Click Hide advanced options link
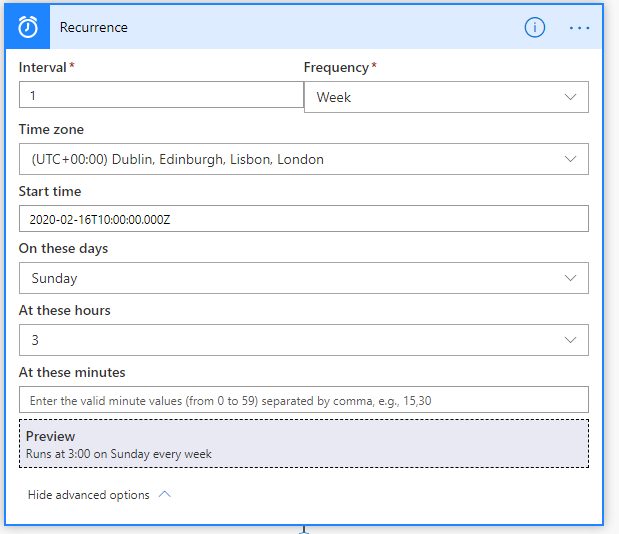 tap(88, 495)
